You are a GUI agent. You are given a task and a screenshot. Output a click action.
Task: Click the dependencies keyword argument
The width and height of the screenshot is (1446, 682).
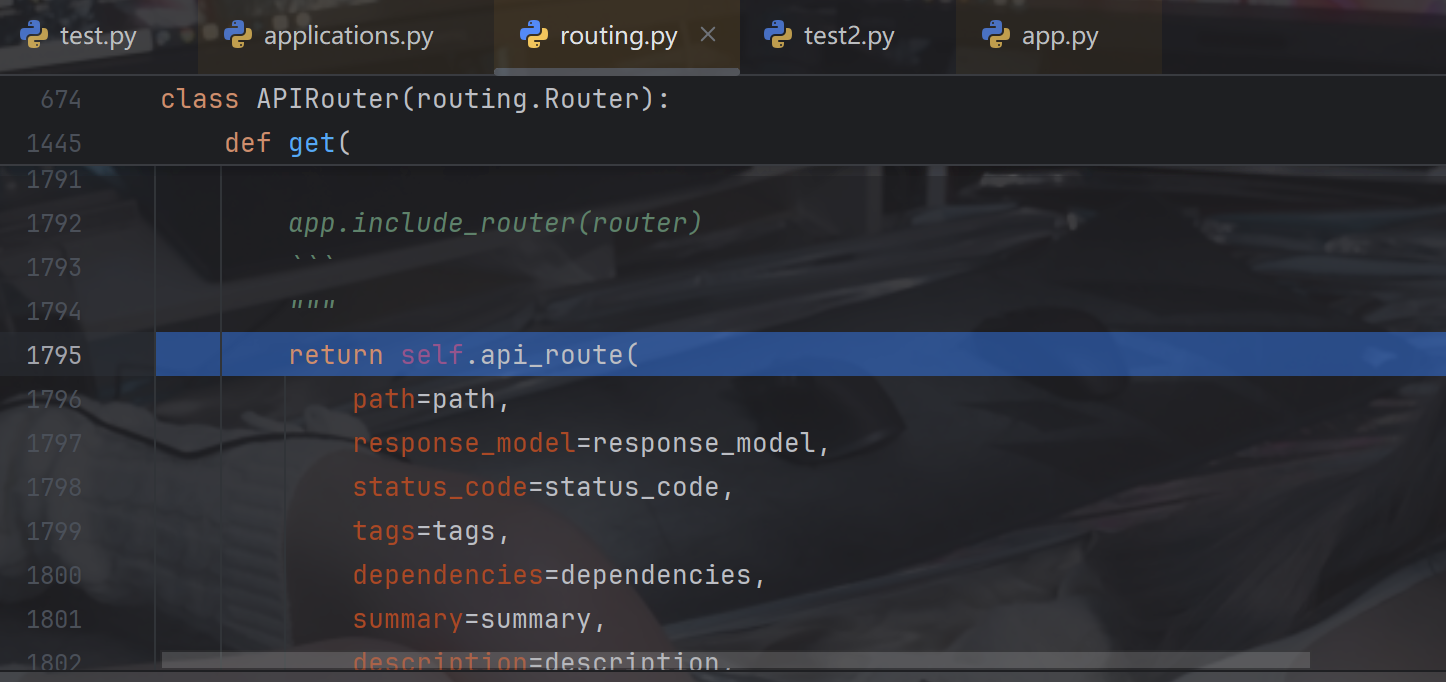(447, 575)
